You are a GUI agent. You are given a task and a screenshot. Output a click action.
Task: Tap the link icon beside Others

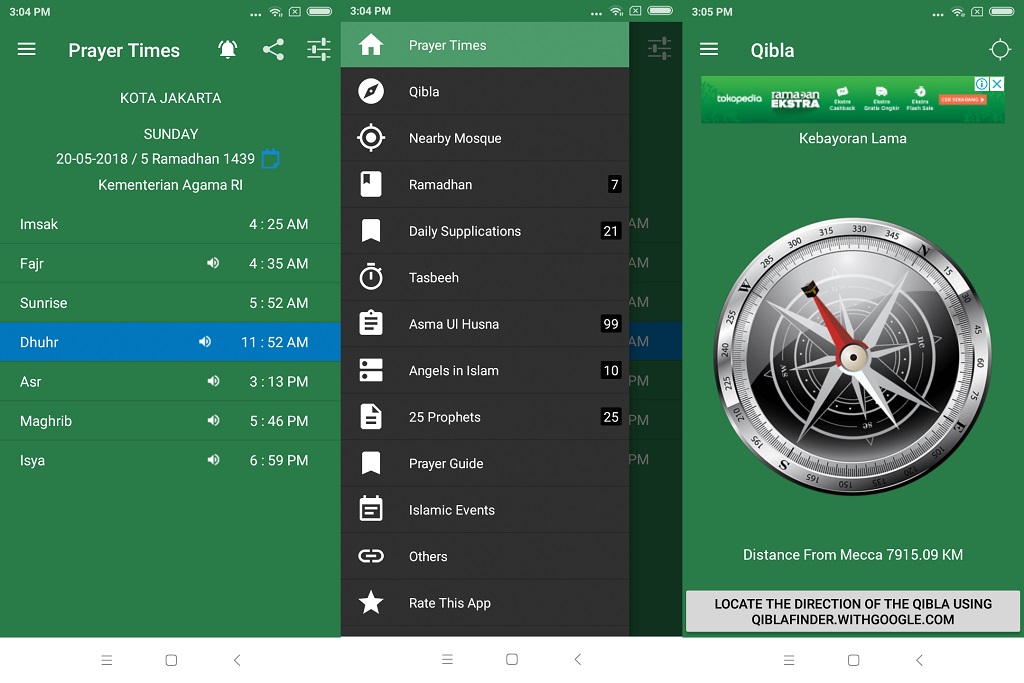tap(371, 556)
